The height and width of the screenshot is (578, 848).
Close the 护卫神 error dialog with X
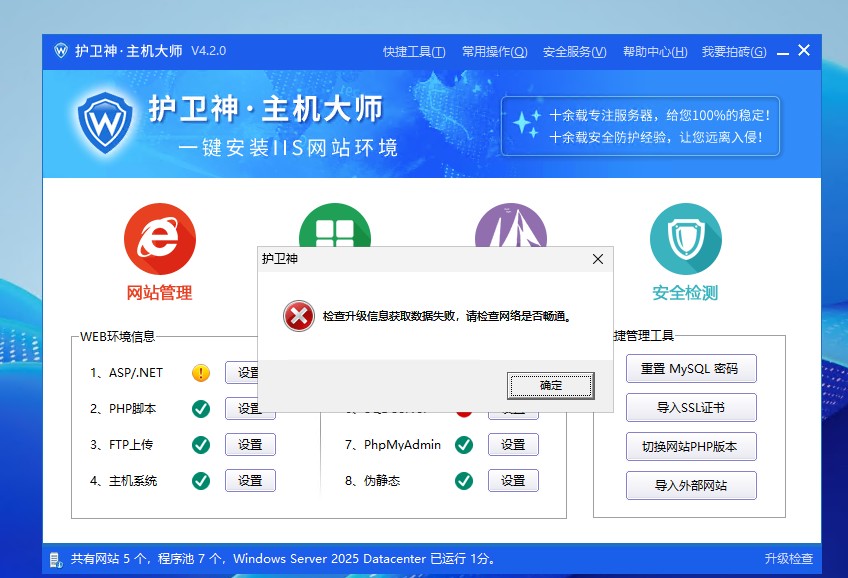[x=598, y=259]
